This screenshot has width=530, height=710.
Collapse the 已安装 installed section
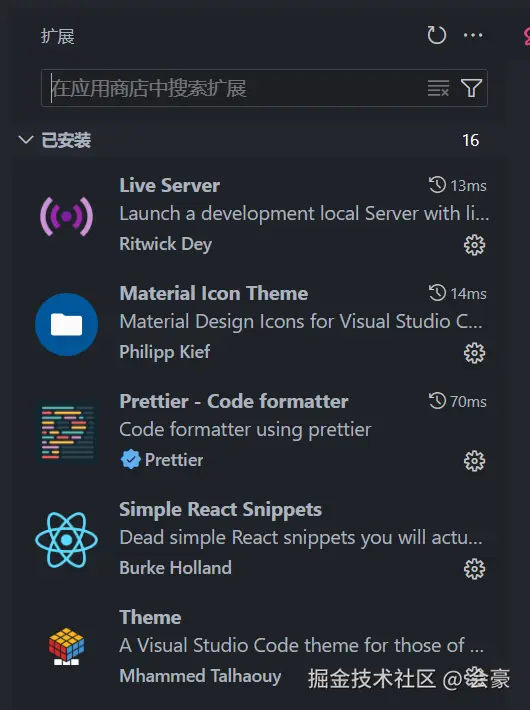pos(26,139)
